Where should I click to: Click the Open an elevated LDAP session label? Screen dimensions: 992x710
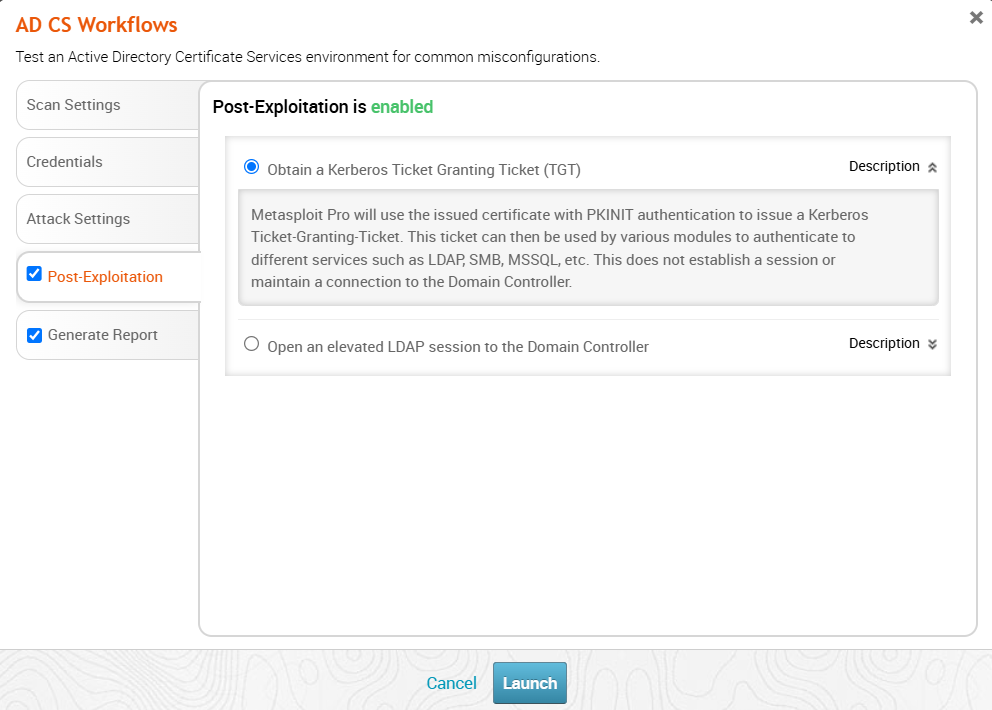pos(458,347)
